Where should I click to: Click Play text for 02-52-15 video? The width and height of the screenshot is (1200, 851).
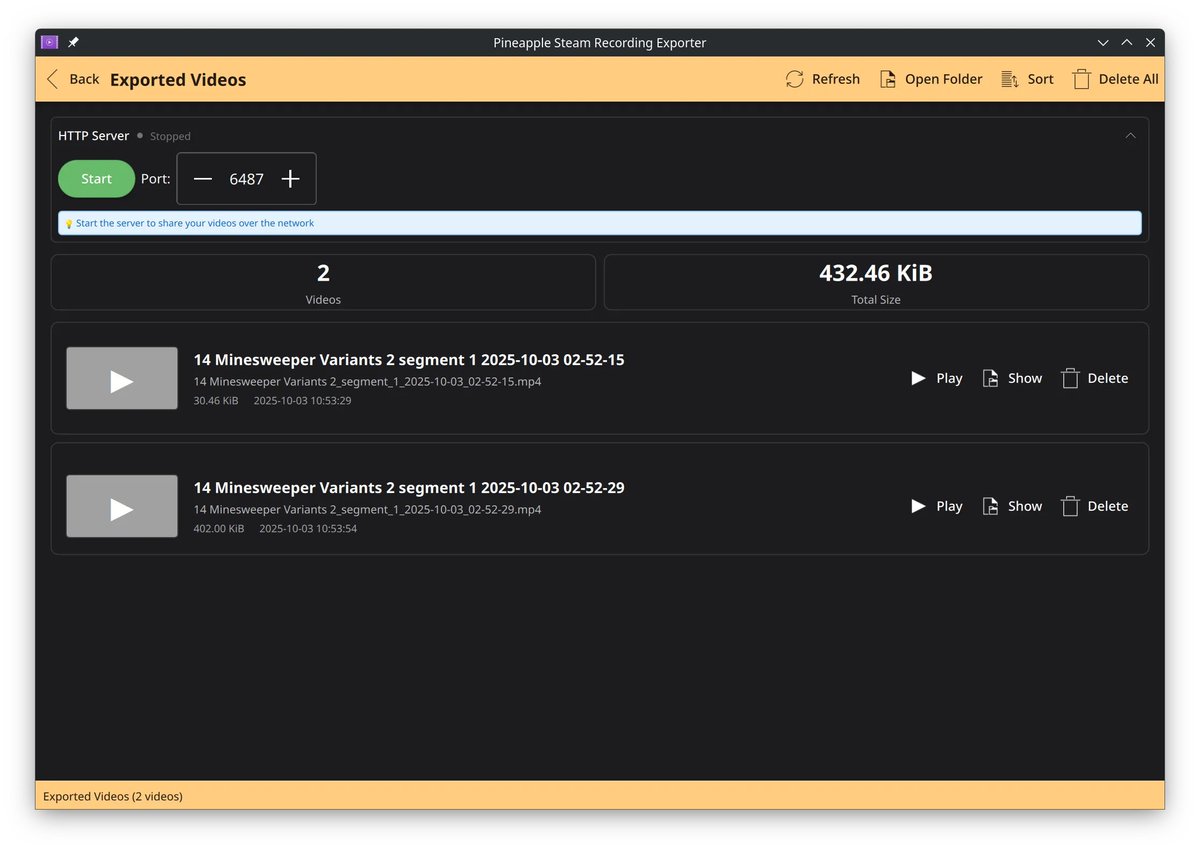pyautogui.click(x=949, y=378)
